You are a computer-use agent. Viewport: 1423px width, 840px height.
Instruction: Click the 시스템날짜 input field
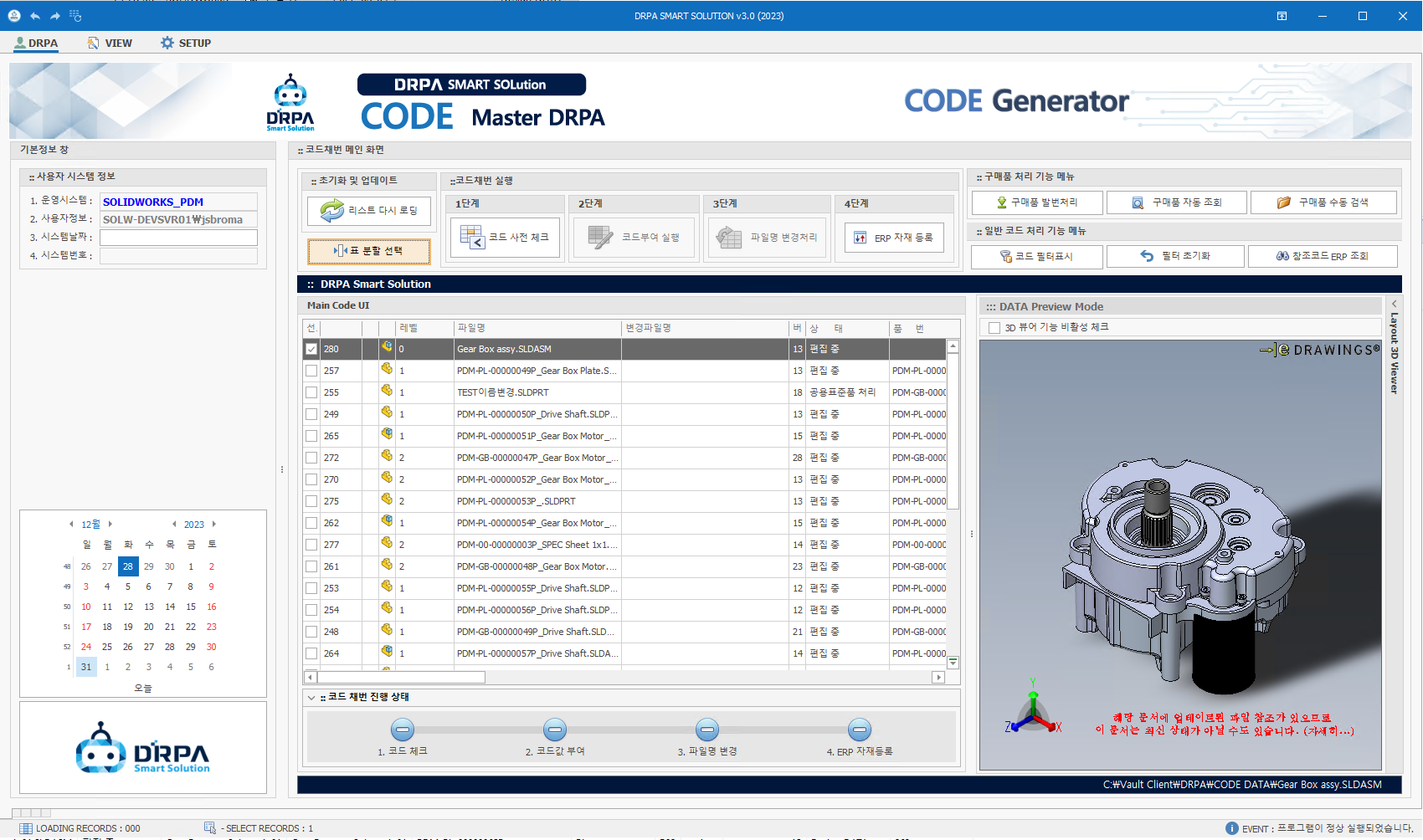[178, 238]
